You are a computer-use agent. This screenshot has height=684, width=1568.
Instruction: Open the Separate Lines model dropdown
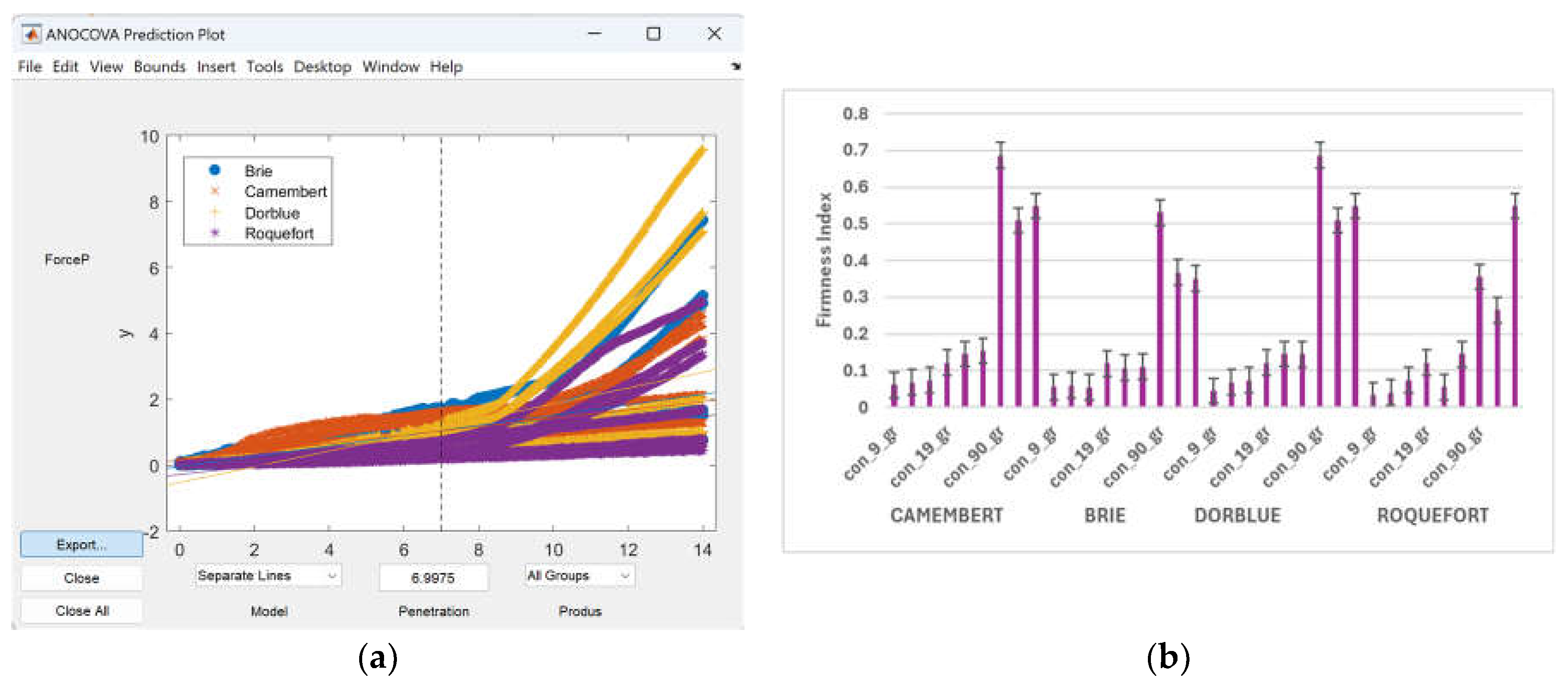tap(266, 576)
